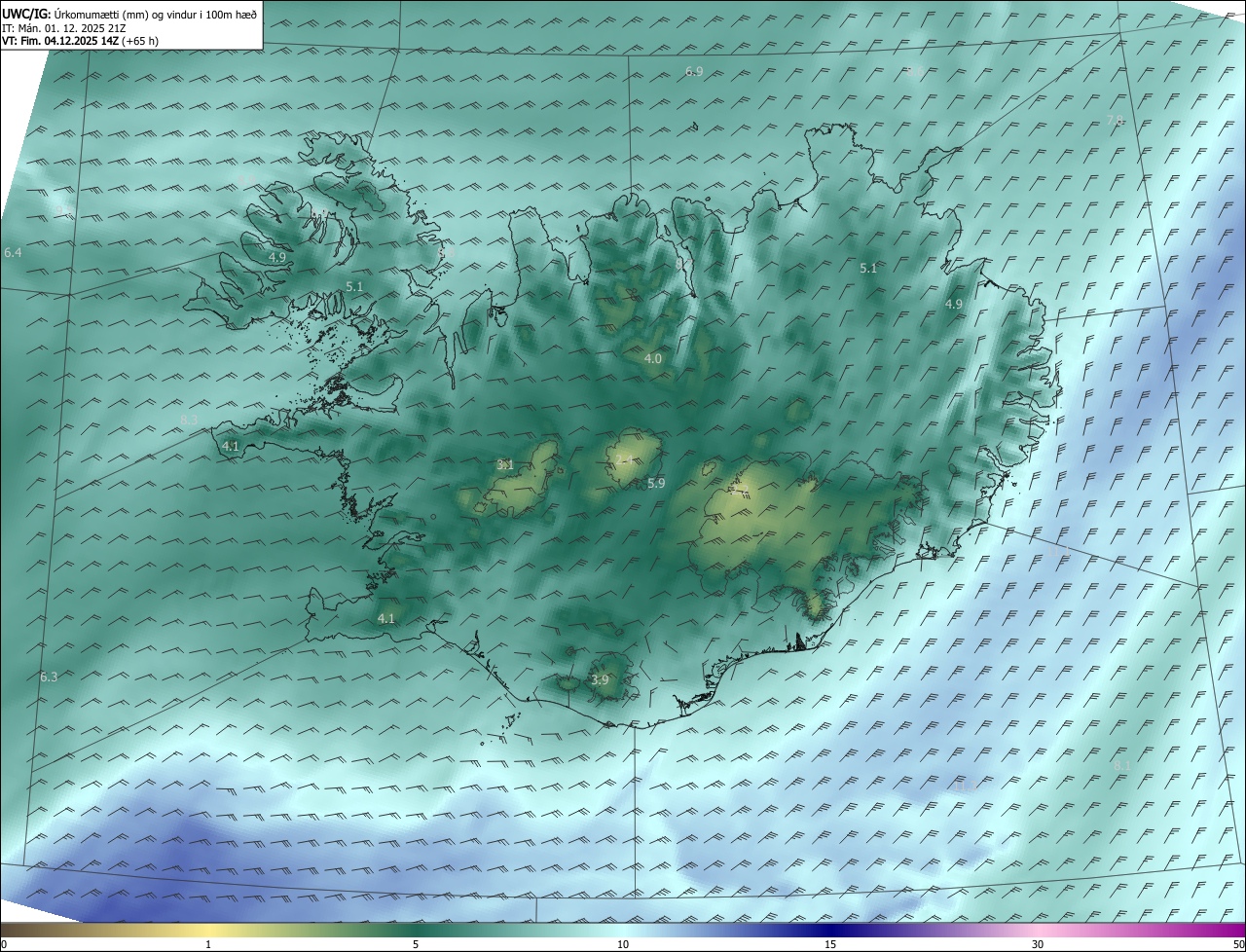This screenshot has width=1246, height=952.
Task: Click the 4.0 value in north-central Iceland
Action: pos(653,359)
